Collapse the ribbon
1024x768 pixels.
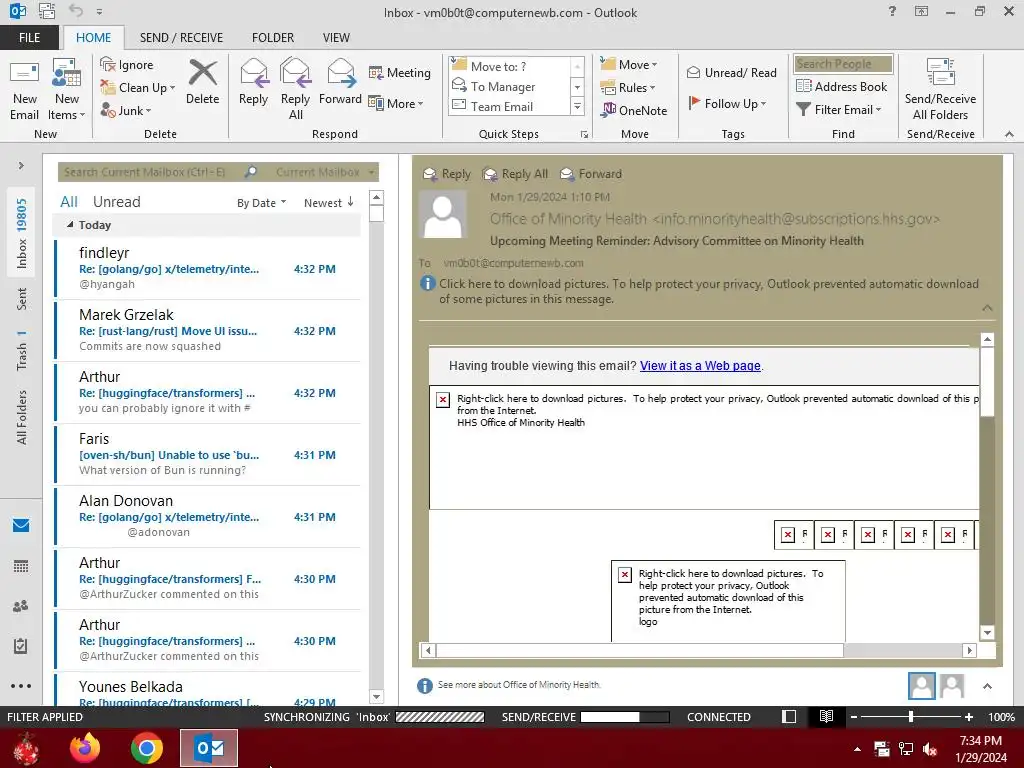point(1009,134)
